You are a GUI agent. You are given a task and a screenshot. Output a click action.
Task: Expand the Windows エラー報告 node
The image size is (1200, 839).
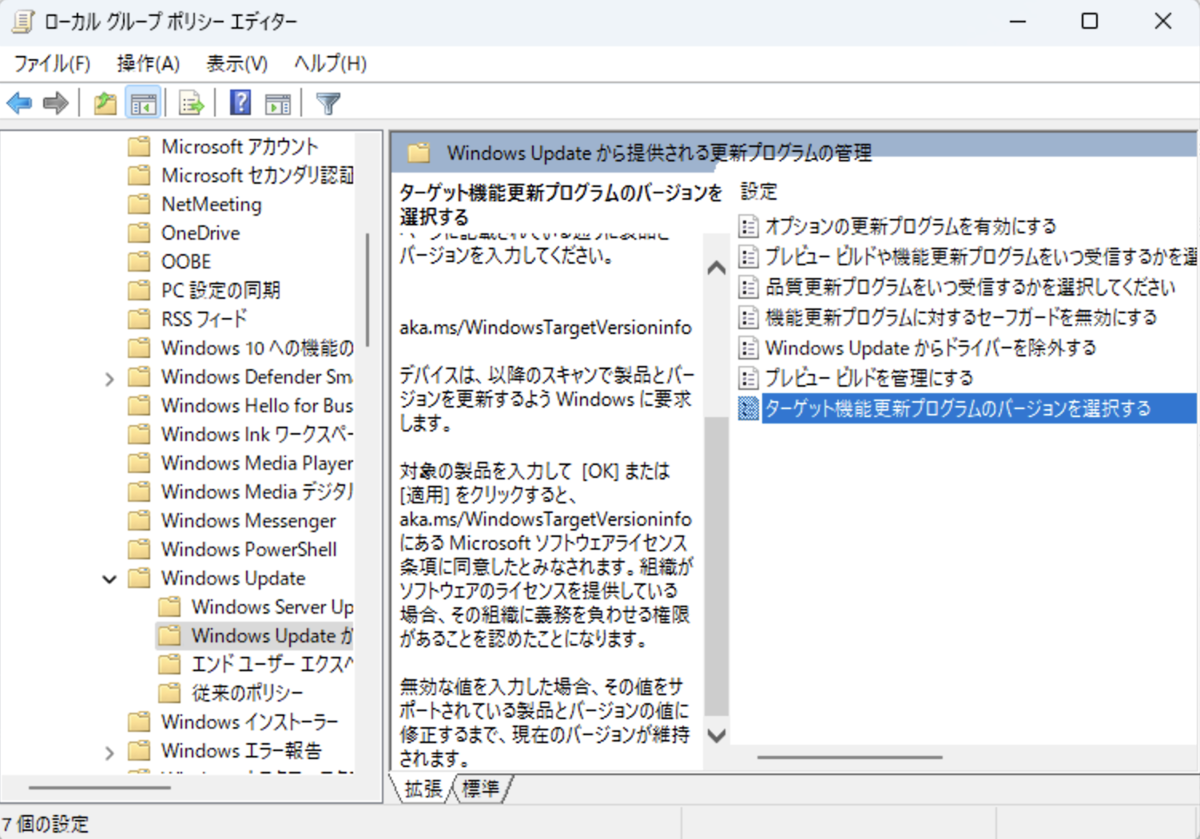click(109, 751)
